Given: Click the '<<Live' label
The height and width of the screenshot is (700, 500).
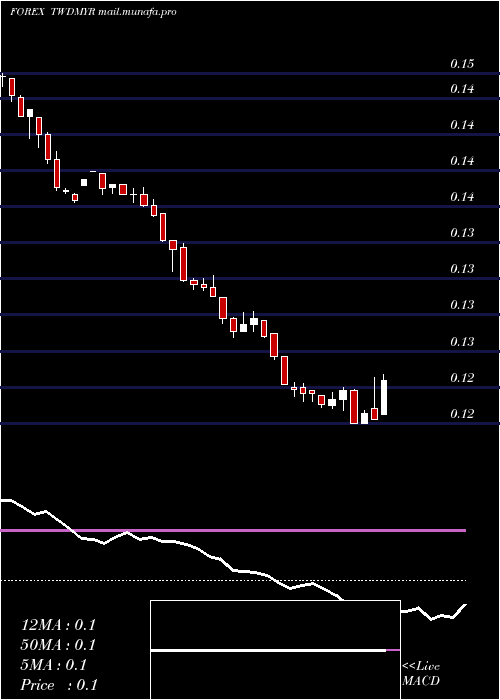Looking at the screenshot, I should click(x=421, y=667).
